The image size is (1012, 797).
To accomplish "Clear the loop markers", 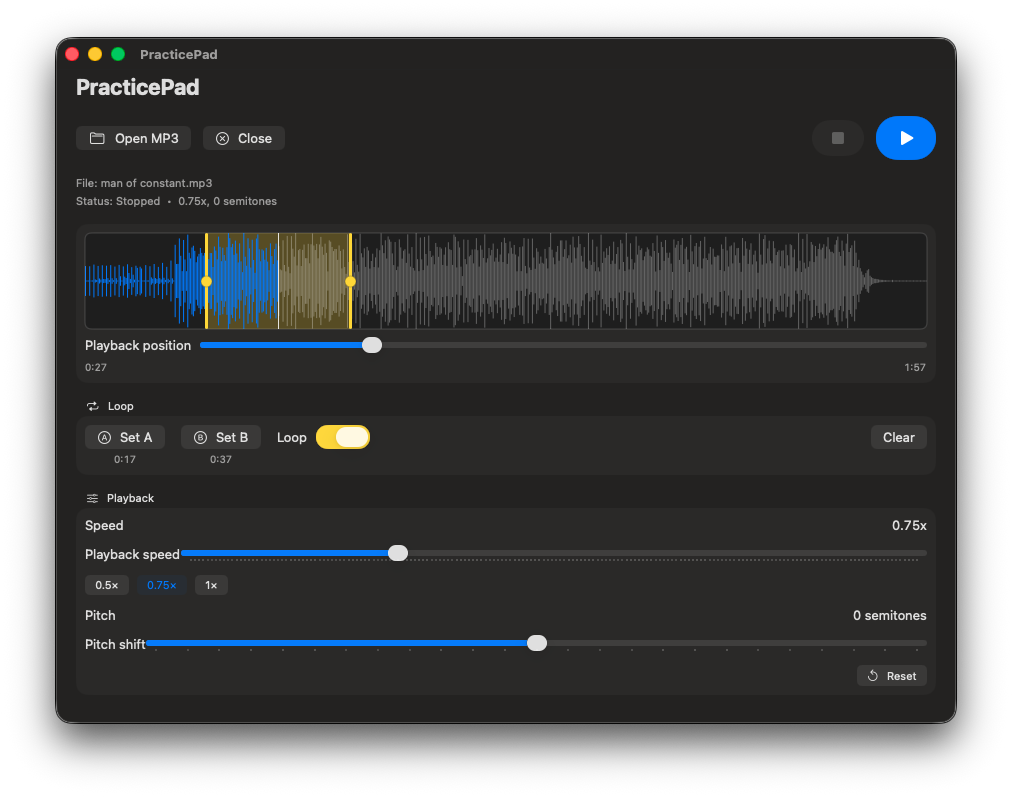I will [x=898, y=437].
